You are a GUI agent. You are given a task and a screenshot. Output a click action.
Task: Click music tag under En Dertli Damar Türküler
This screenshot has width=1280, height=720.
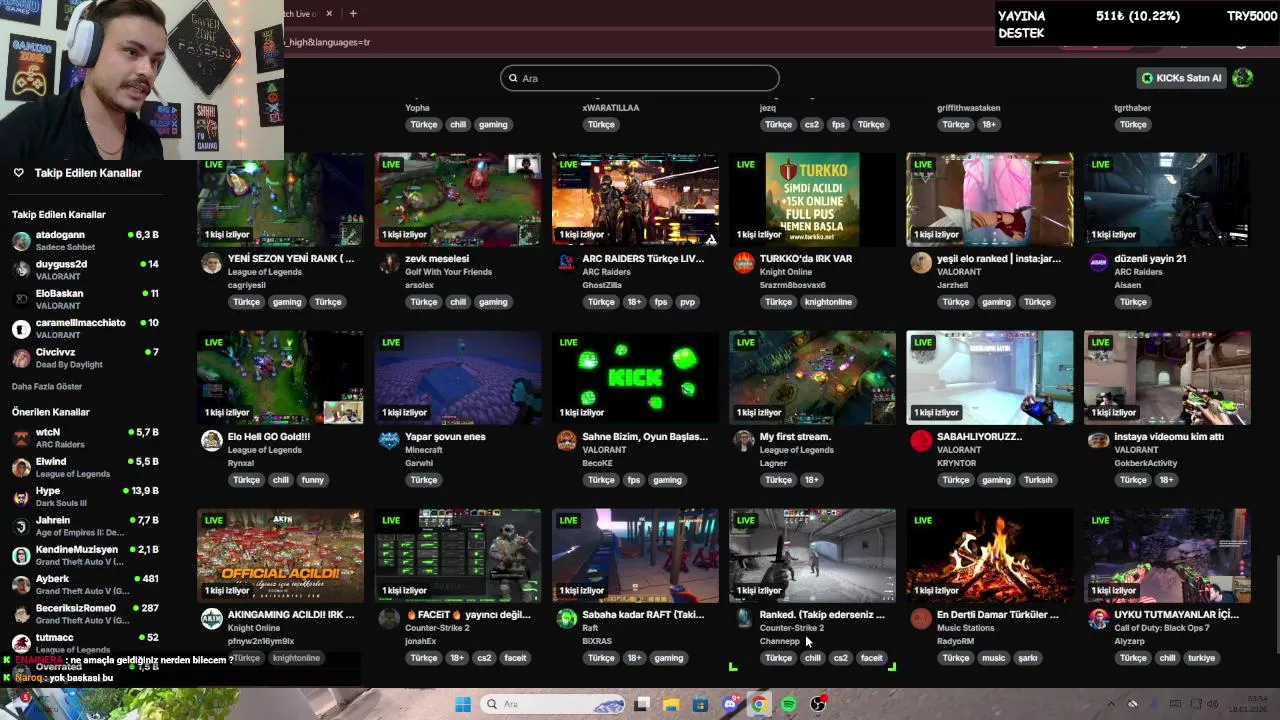[993, 658]
